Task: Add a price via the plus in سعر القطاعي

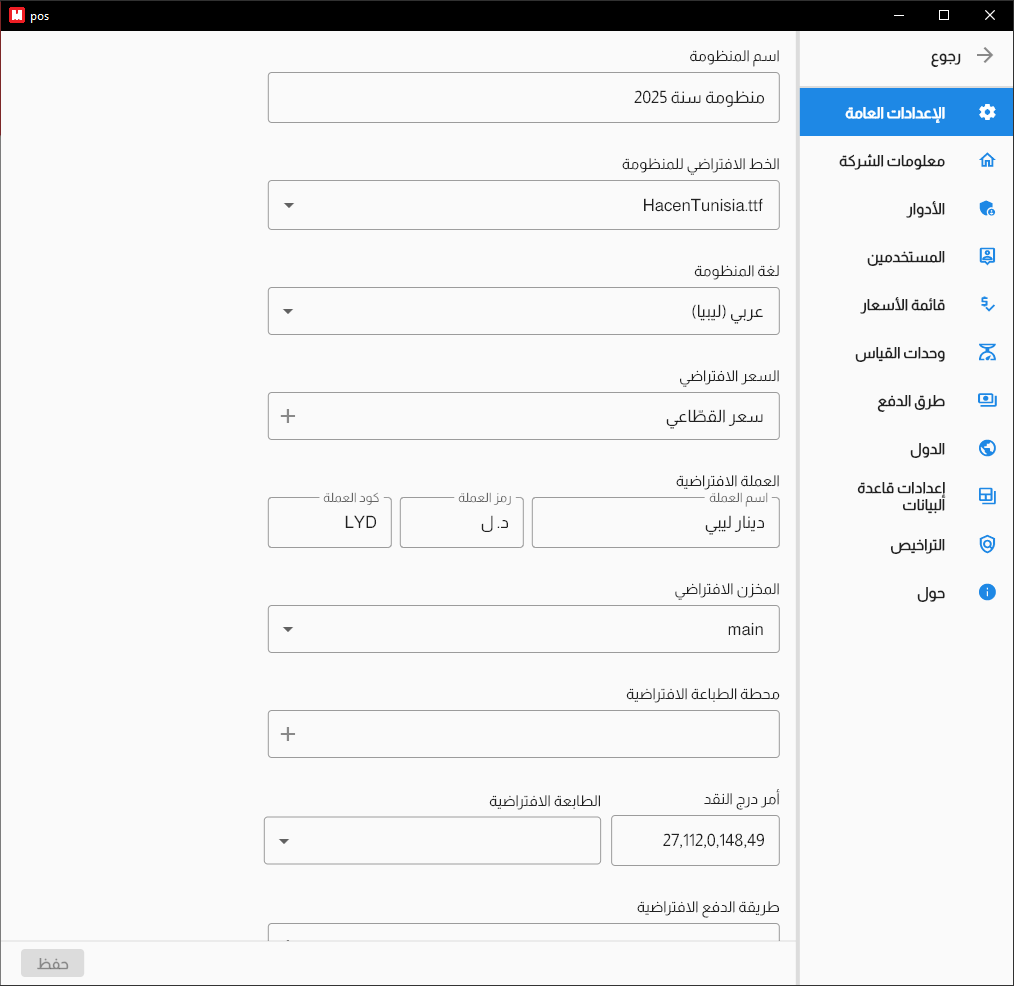Action: [x=287, y=416]
